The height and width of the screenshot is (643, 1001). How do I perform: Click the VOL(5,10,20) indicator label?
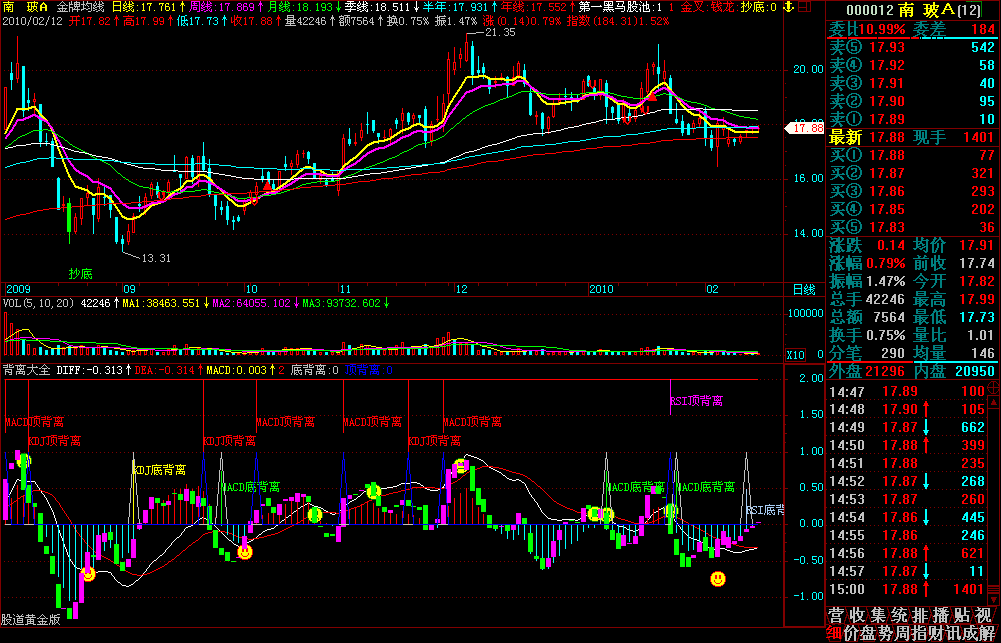(40, 303)
